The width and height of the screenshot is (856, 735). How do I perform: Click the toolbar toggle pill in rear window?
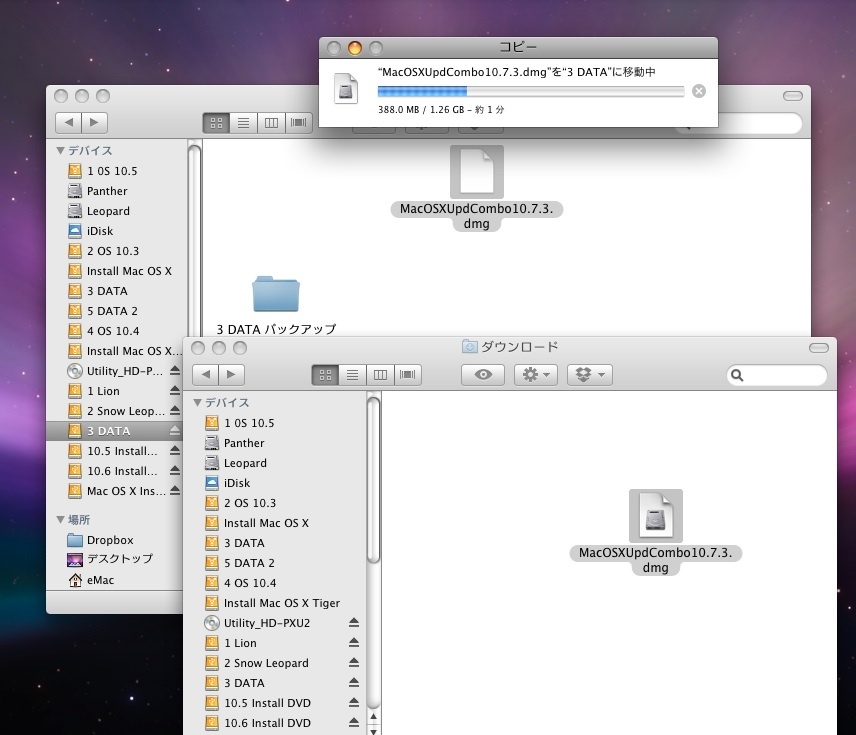pyautogui.click(x=792, y=96)
